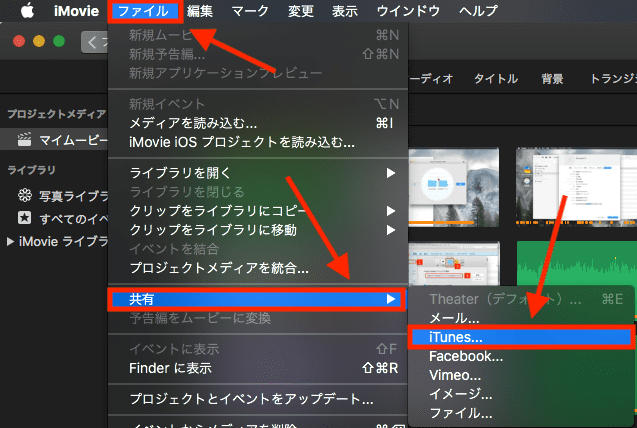Share to iTunes...

coord(521,337)
